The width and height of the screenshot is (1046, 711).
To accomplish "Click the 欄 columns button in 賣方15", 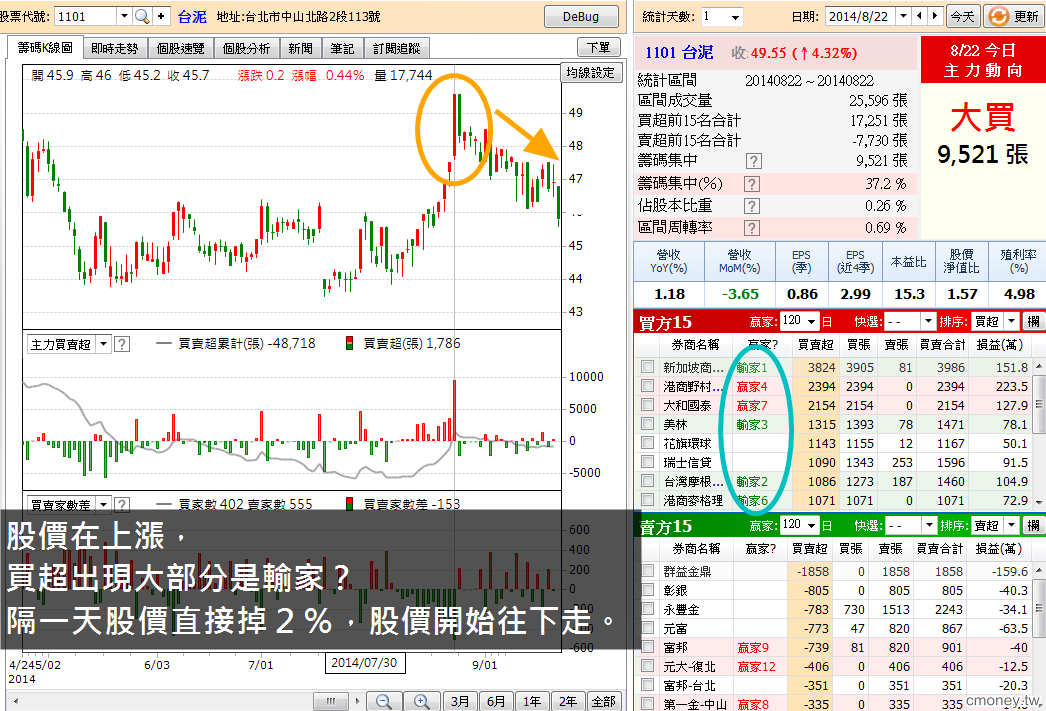I will (x=1033, y=526).
